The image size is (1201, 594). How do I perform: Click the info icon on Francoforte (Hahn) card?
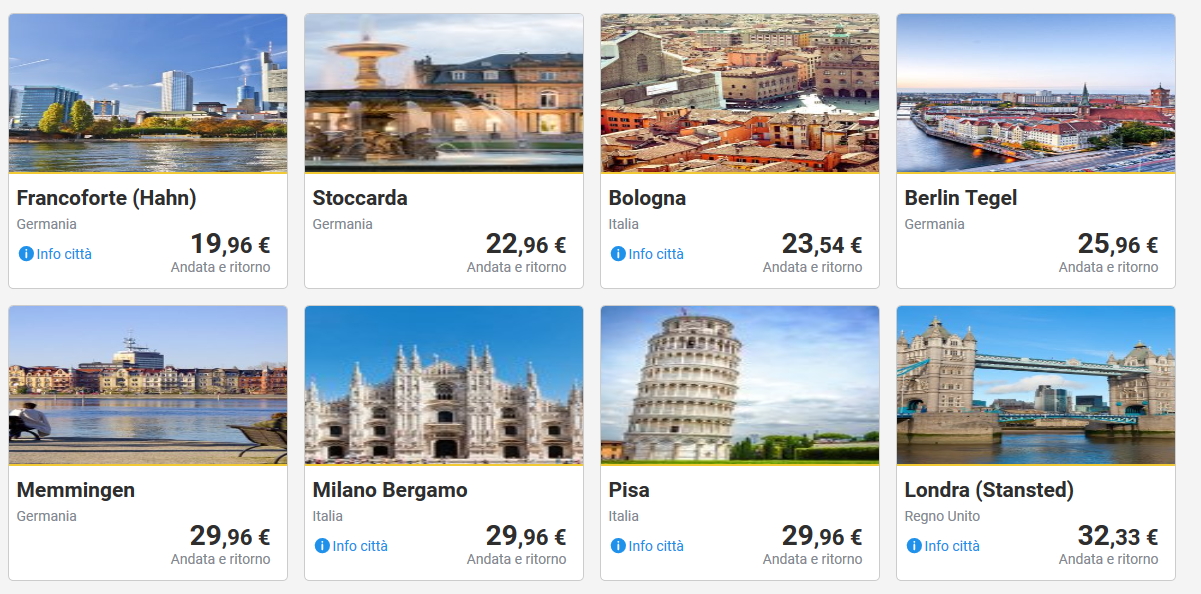26,254
